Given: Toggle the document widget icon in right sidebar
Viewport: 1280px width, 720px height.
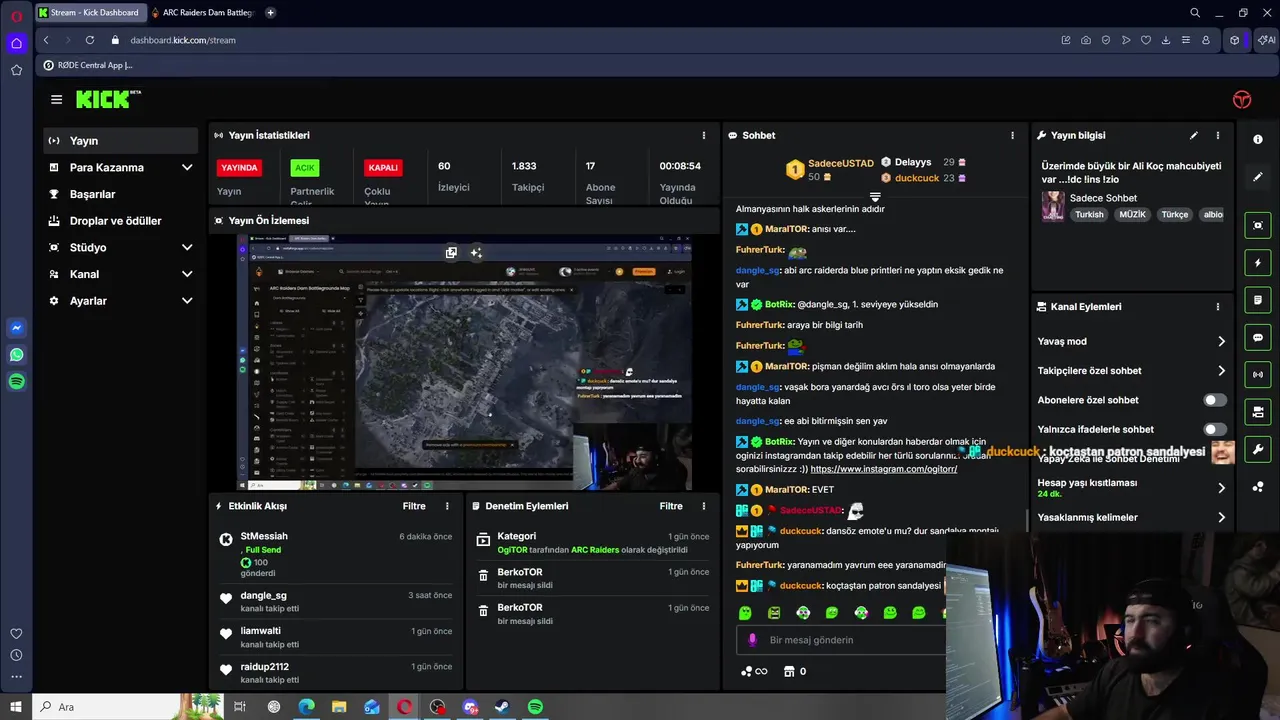Looking at the screenshot, I should [1258, 300].
